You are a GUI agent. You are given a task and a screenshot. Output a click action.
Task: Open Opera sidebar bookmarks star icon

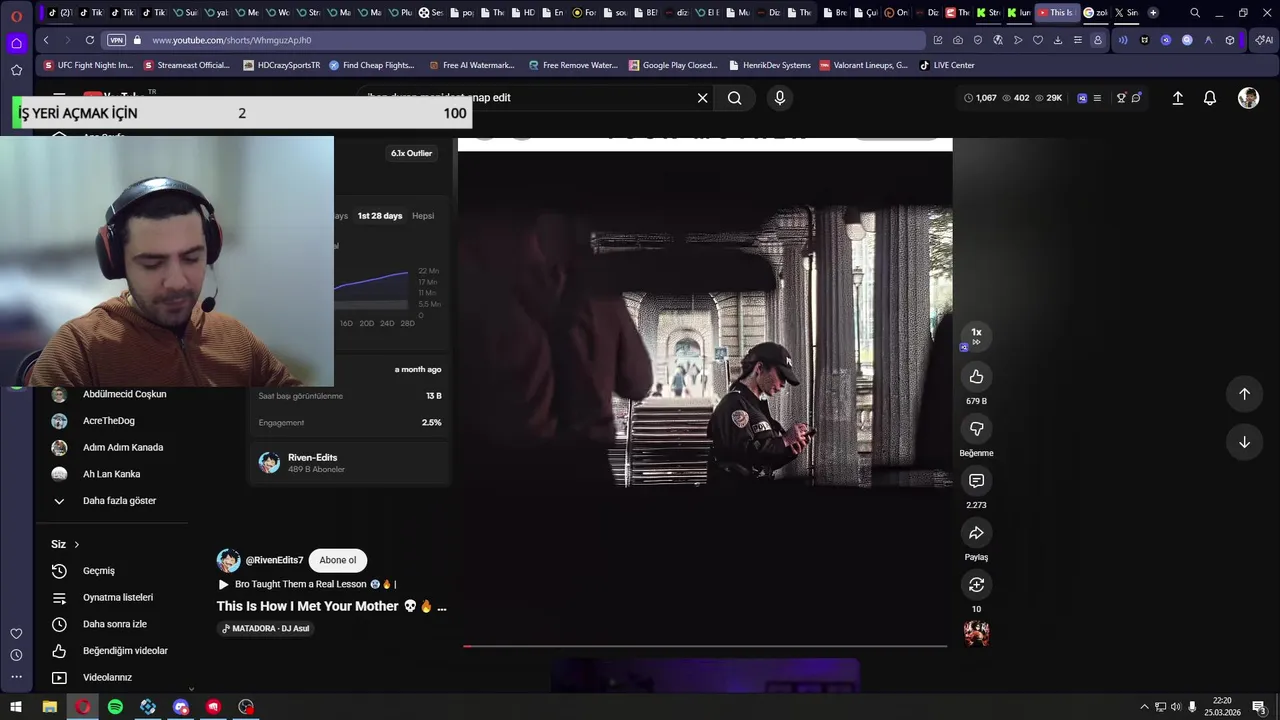(16, 70)
